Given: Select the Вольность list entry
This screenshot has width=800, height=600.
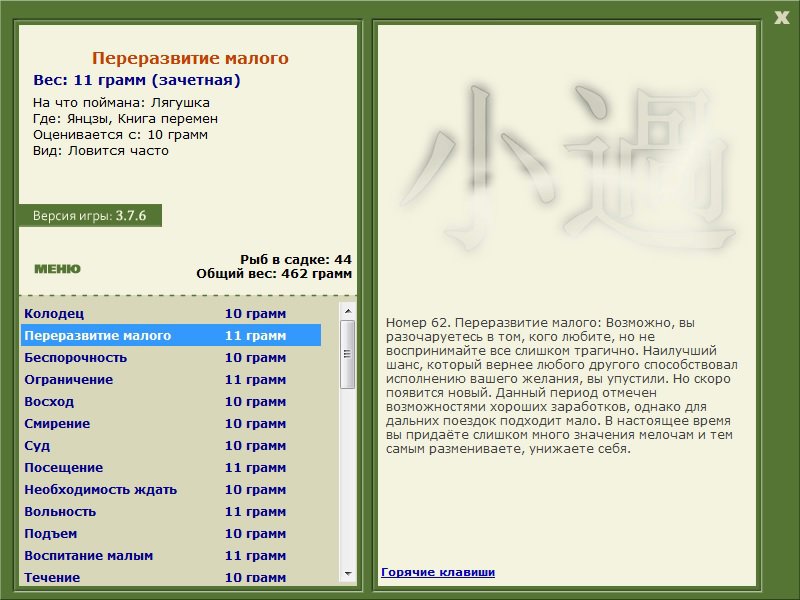Looking at the screenshot, I should tap(171, 511).
